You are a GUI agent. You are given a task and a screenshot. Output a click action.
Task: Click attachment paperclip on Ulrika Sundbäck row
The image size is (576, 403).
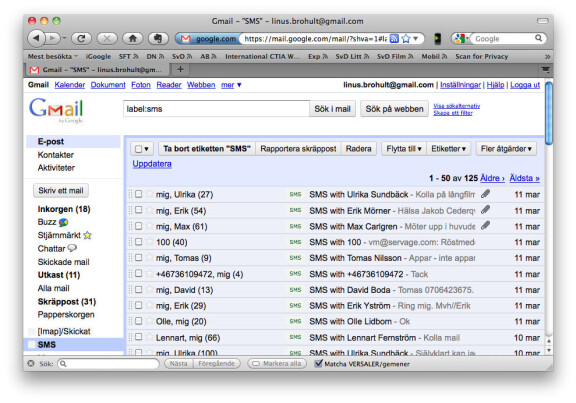click(x=486, y=194)
